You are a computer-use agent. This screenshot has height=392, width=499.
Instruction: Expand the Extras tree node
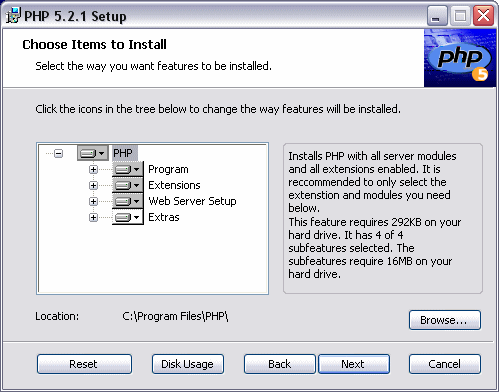coord(93,217)
